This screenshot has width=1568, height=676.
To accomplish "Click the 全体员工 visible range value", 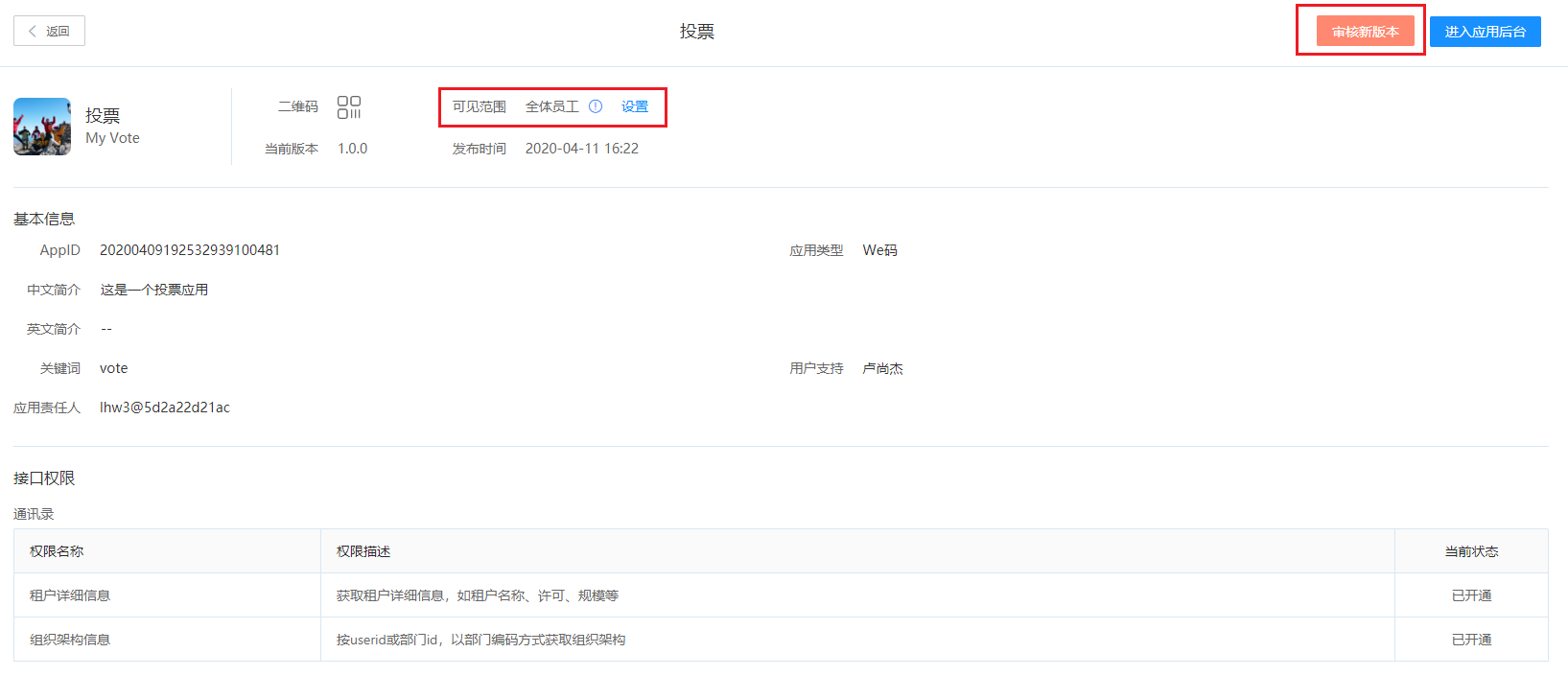I will [552, 106].
